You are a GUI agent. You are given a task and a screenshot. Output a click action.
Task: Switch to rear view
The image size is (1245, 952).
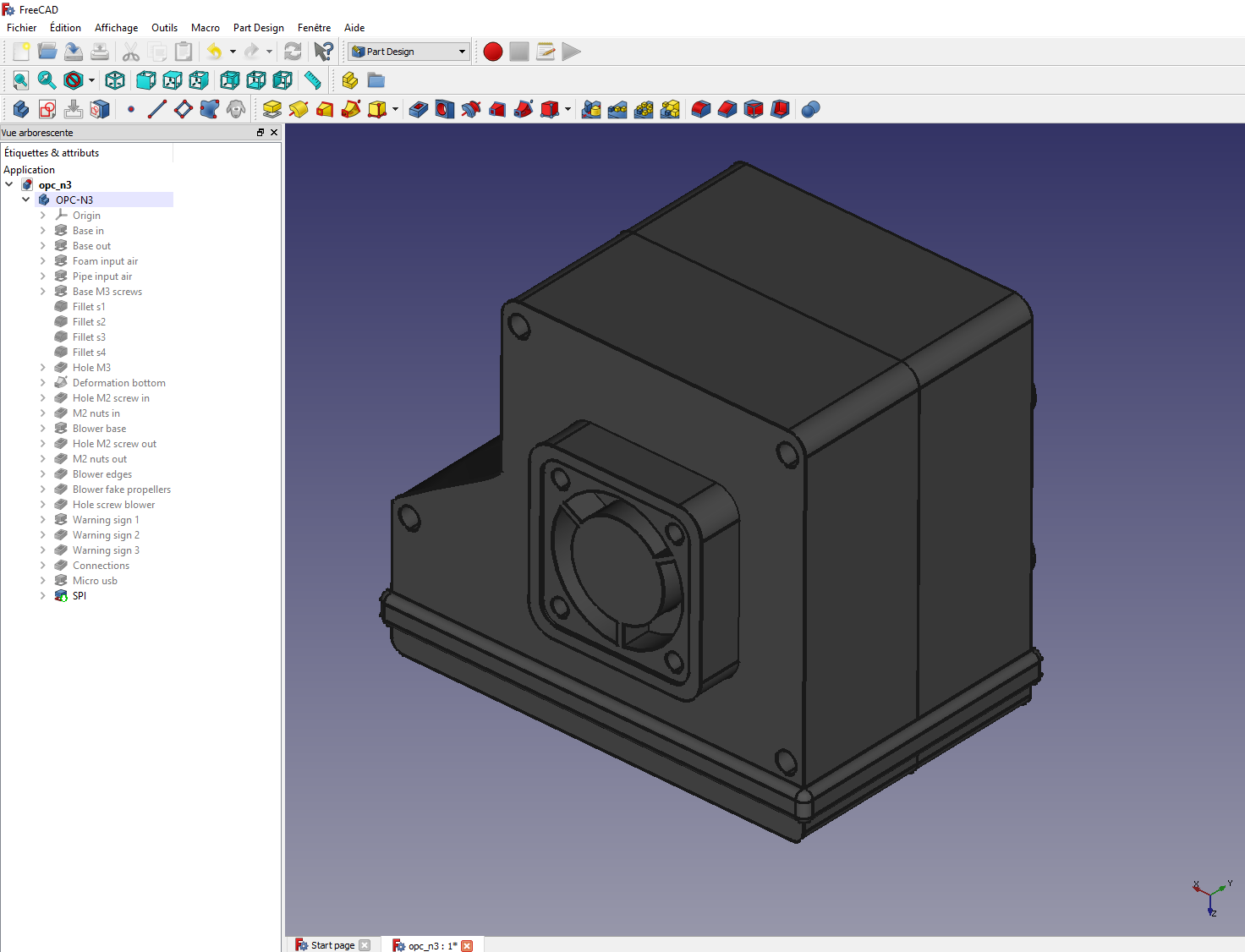[x=229, y=80]
